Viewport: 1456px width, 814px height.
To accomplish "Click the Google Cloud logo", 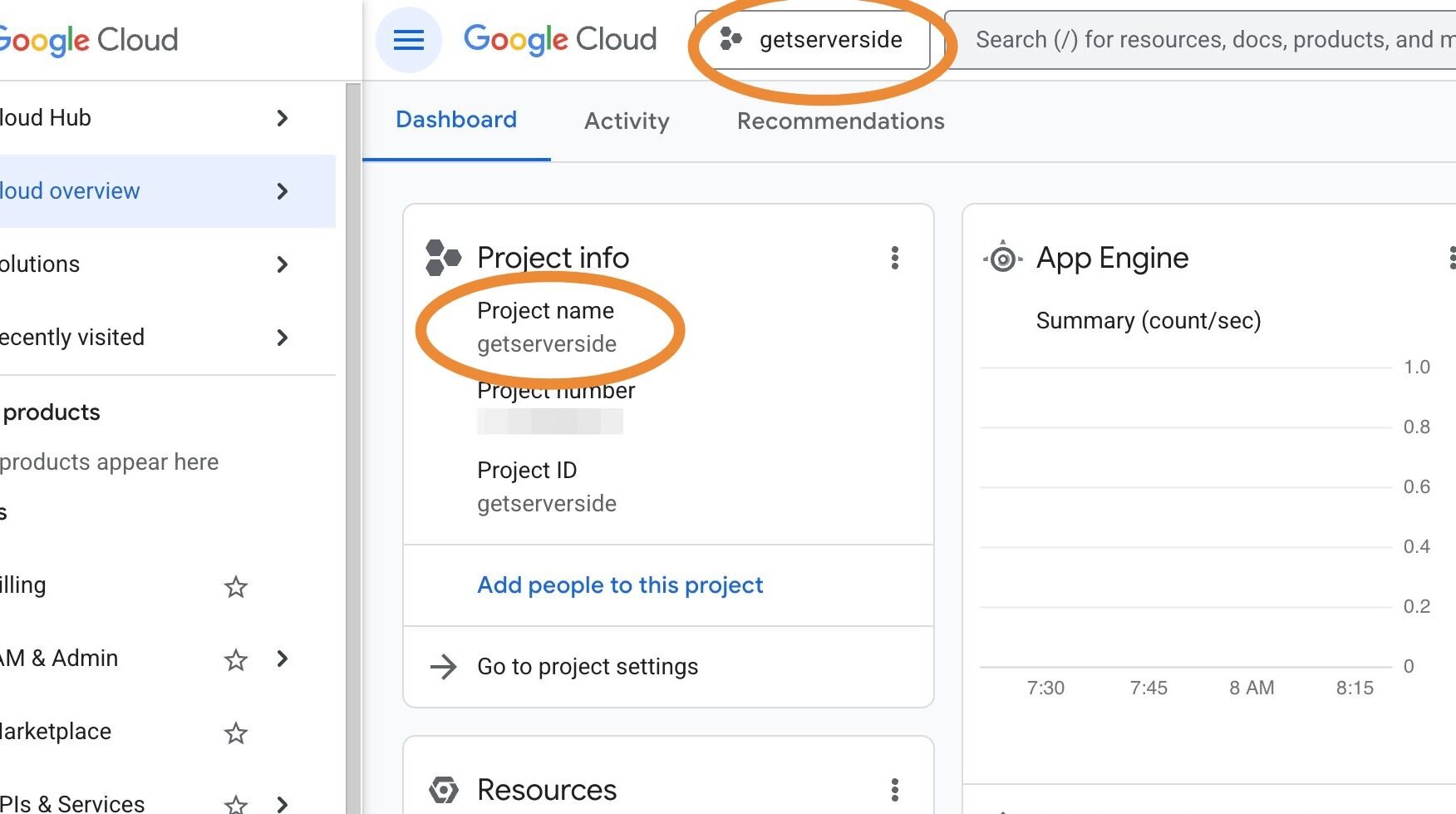I will coord(559,38).
